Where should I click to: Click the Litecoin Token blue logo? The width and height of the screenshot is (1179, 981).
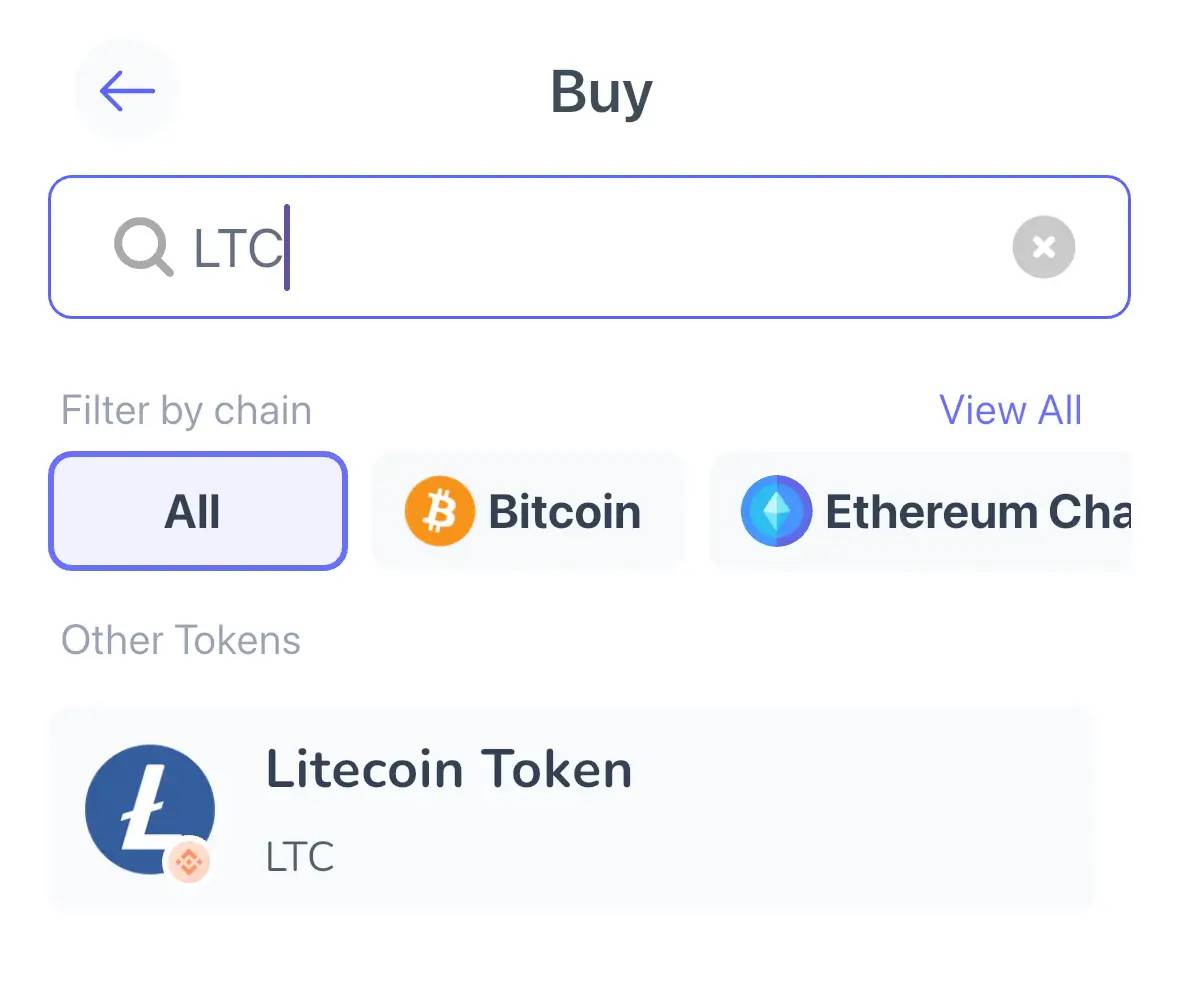150,810
